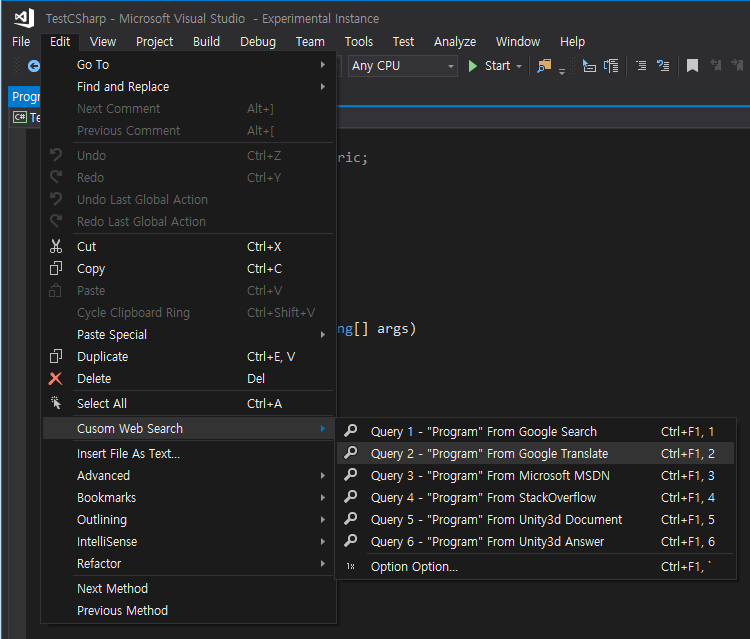Run Query 2 From Google Translate
The width and height of the screenshot is (750, 639).
[535, 453]
